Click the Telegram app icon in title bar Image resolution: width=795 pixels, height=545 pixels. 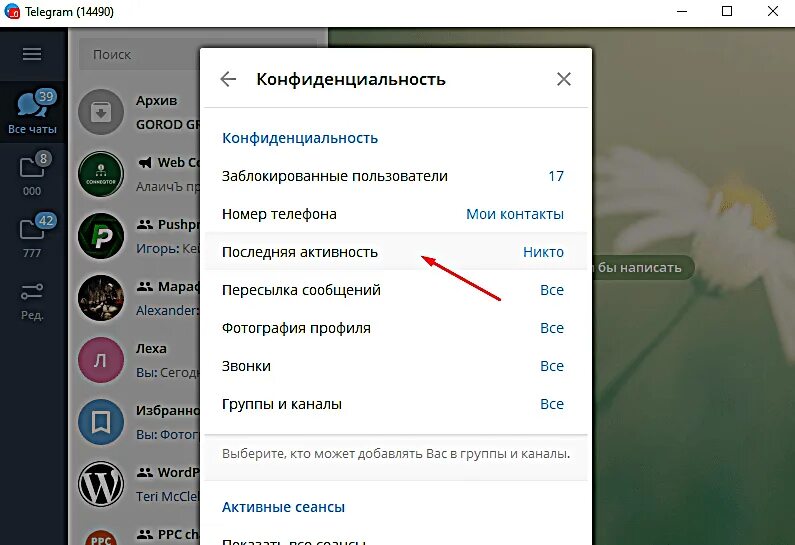click(12, 11)
